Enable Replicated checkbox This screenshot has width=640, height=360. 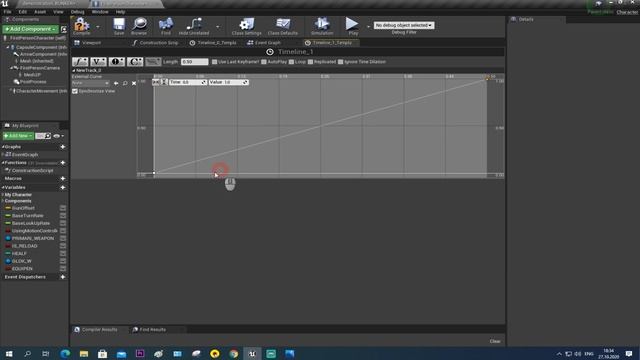pos(310,62)
